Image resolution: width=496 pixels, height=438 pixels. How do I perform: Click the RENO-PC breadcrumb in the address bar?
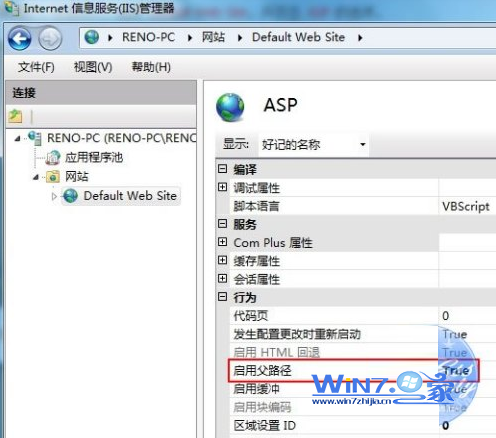[x=148, y=37]
